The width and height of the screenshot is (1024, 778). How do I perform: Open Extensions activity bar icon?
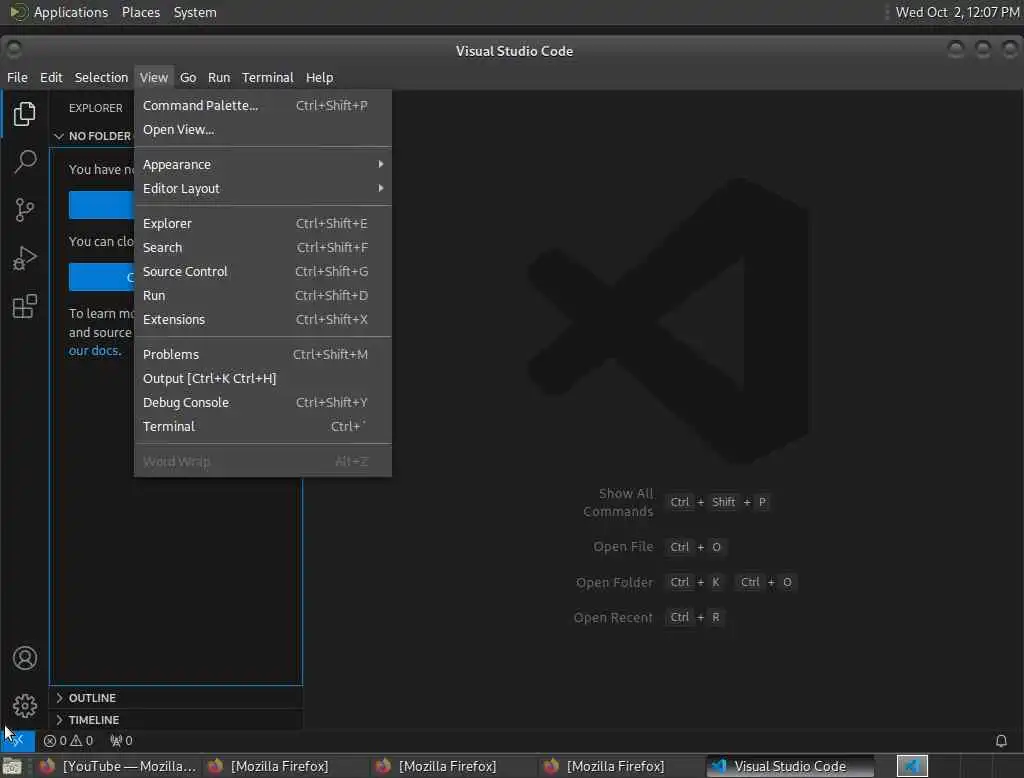click(24, 306)
